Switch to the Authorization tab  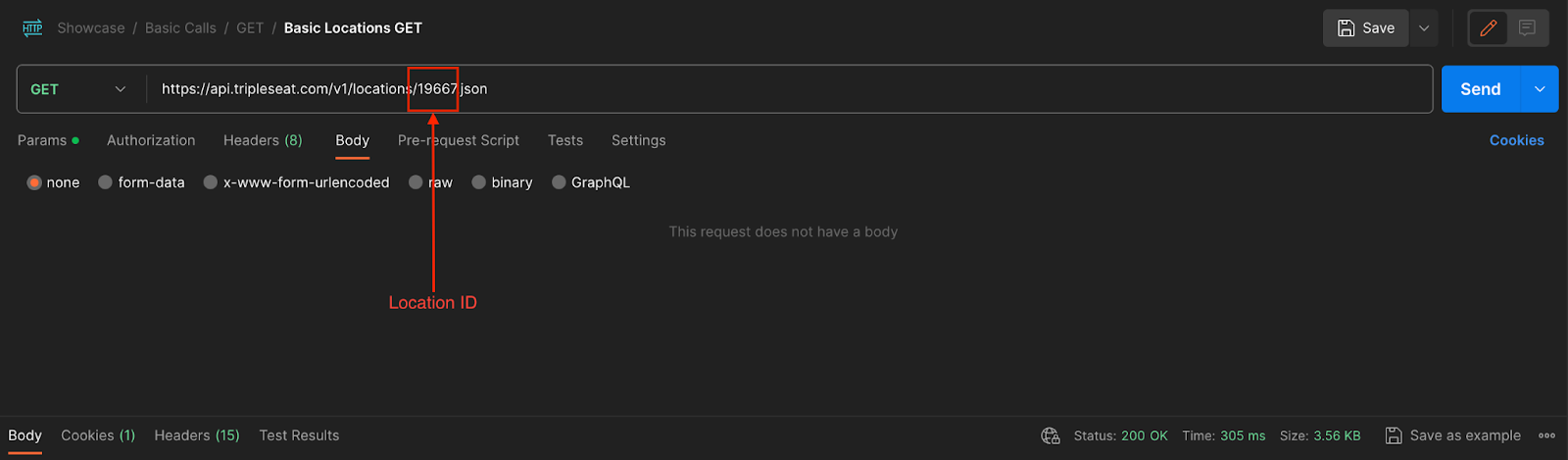point(151,140)
